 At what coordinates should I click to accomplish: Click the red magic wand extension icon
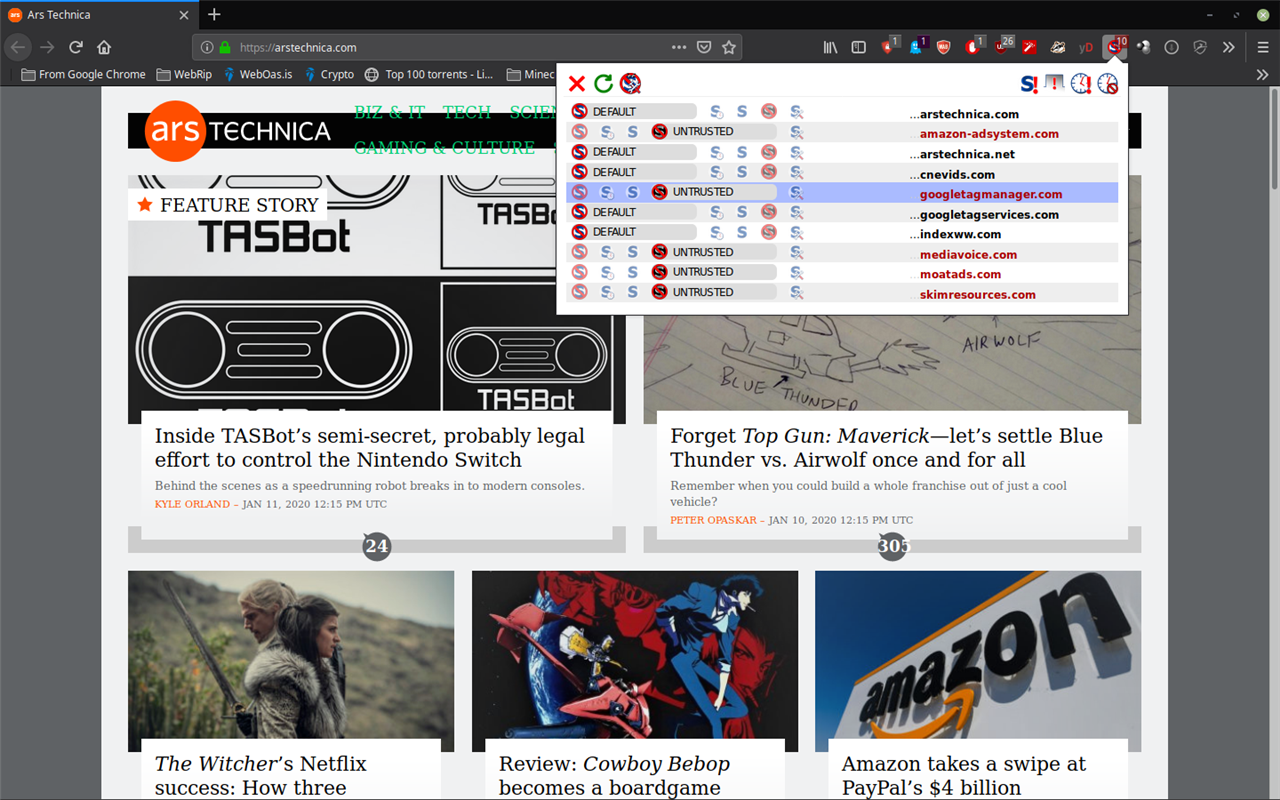click(x=1029, y=47)
